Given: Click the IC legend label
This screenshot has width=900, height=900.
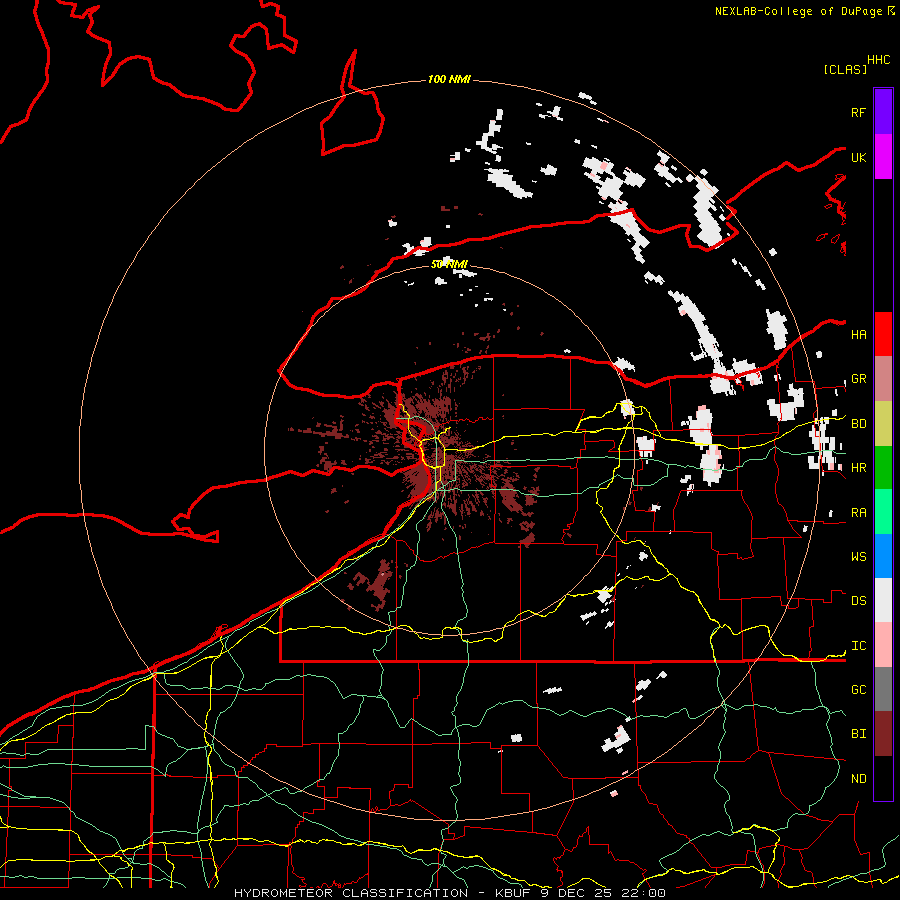Looking at the screenshot, I should (858, 646).
